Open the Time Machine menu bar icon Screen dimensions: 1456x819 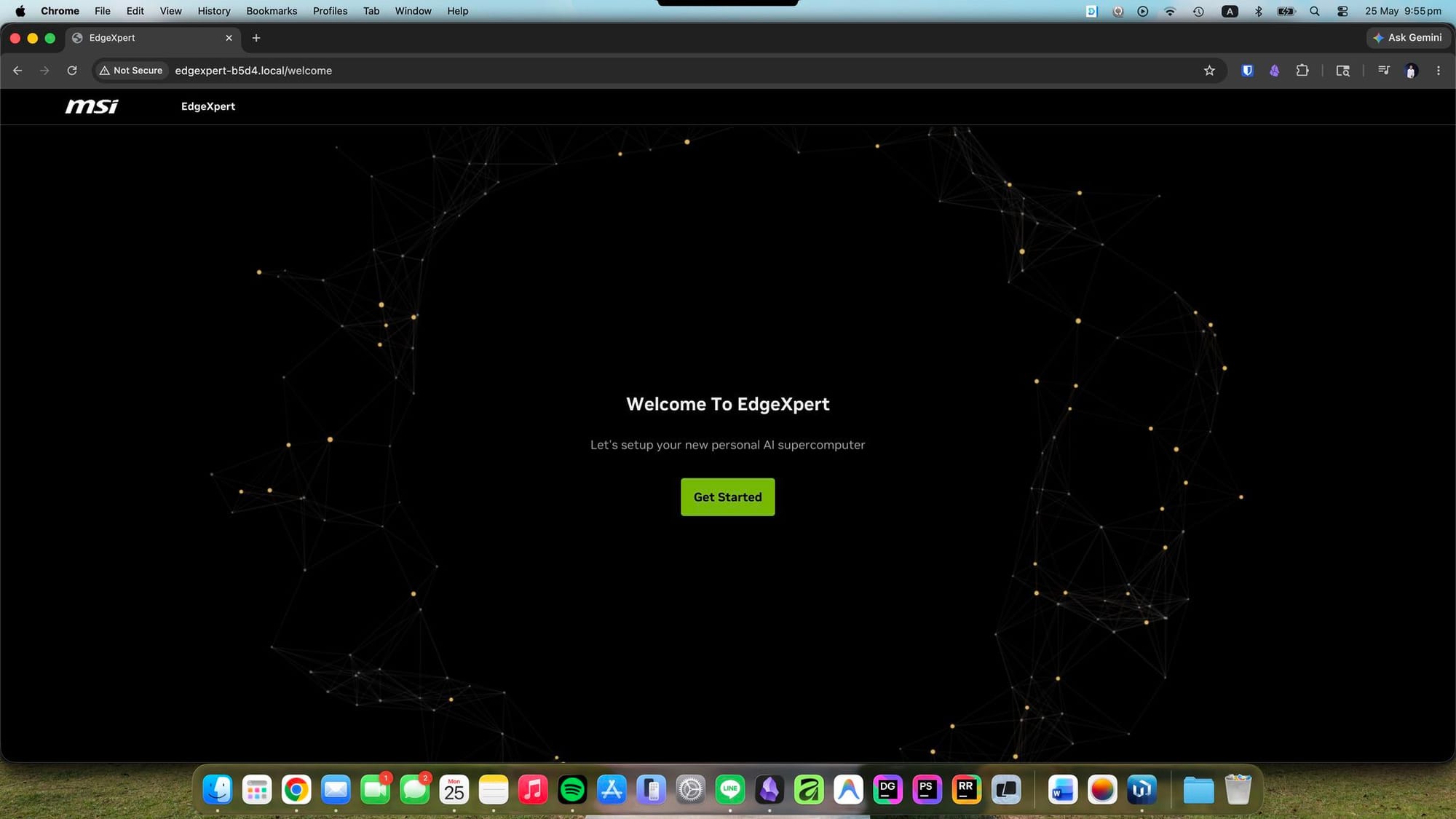pyautogui.click(x=1198, y=11)
